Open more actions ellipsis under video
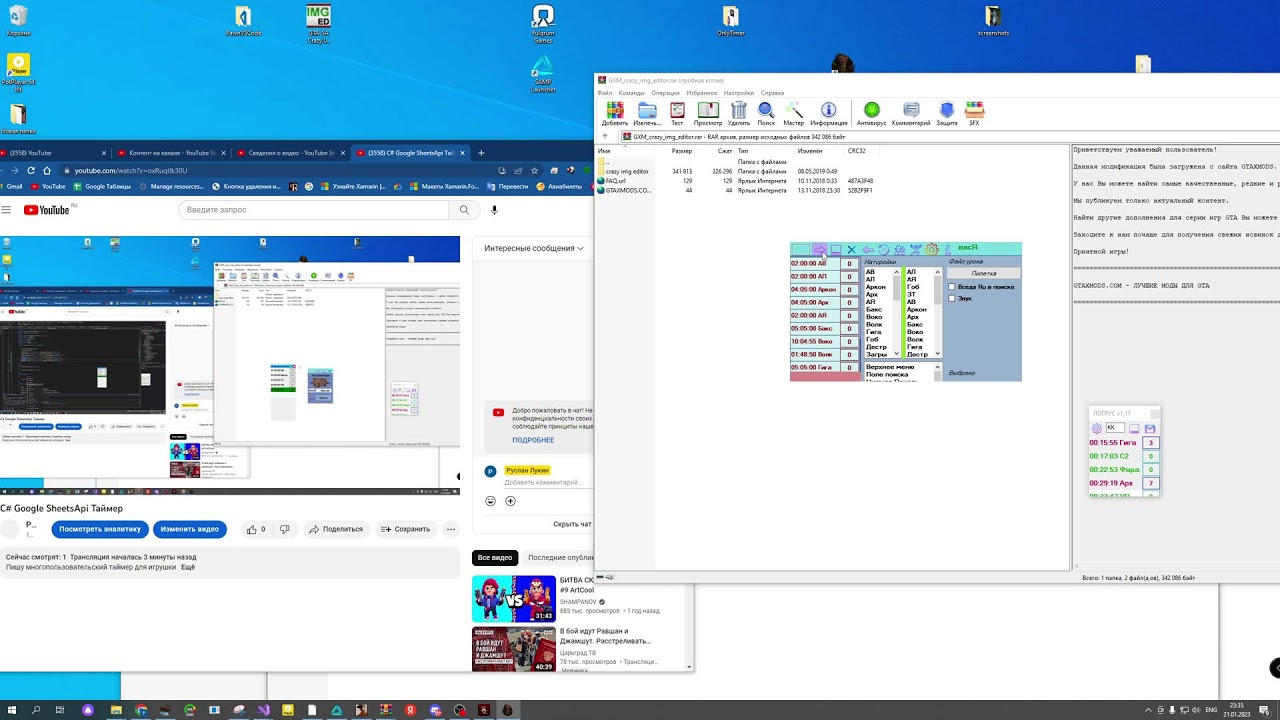 coord(451,529)
